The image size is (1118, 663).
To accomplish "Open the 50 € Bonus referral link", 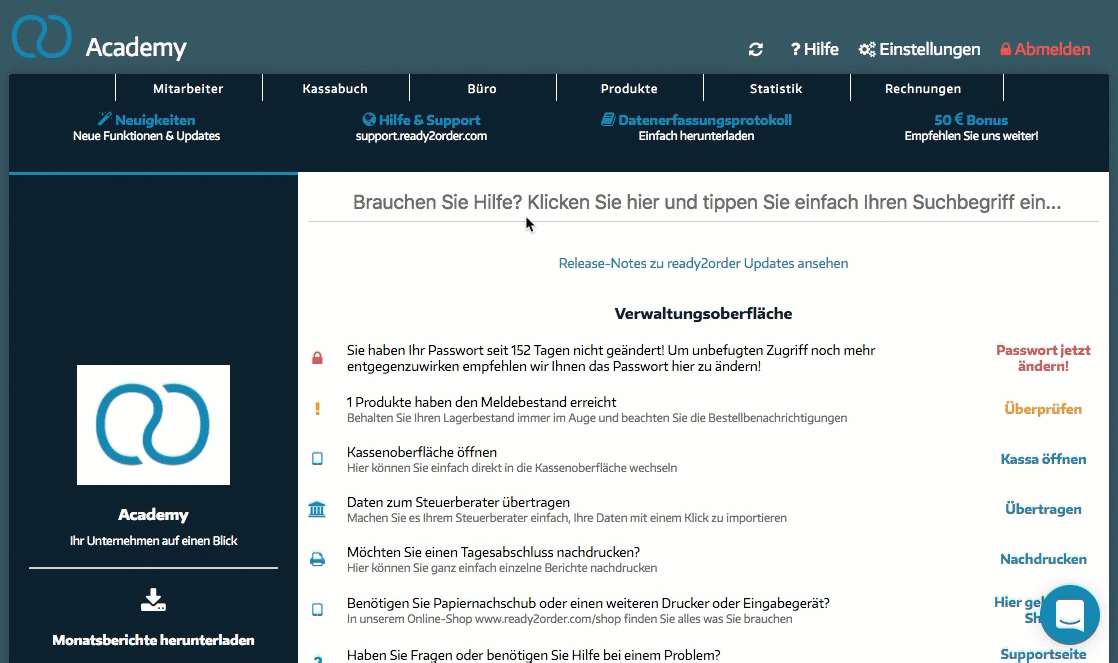I will click(971, 128).
